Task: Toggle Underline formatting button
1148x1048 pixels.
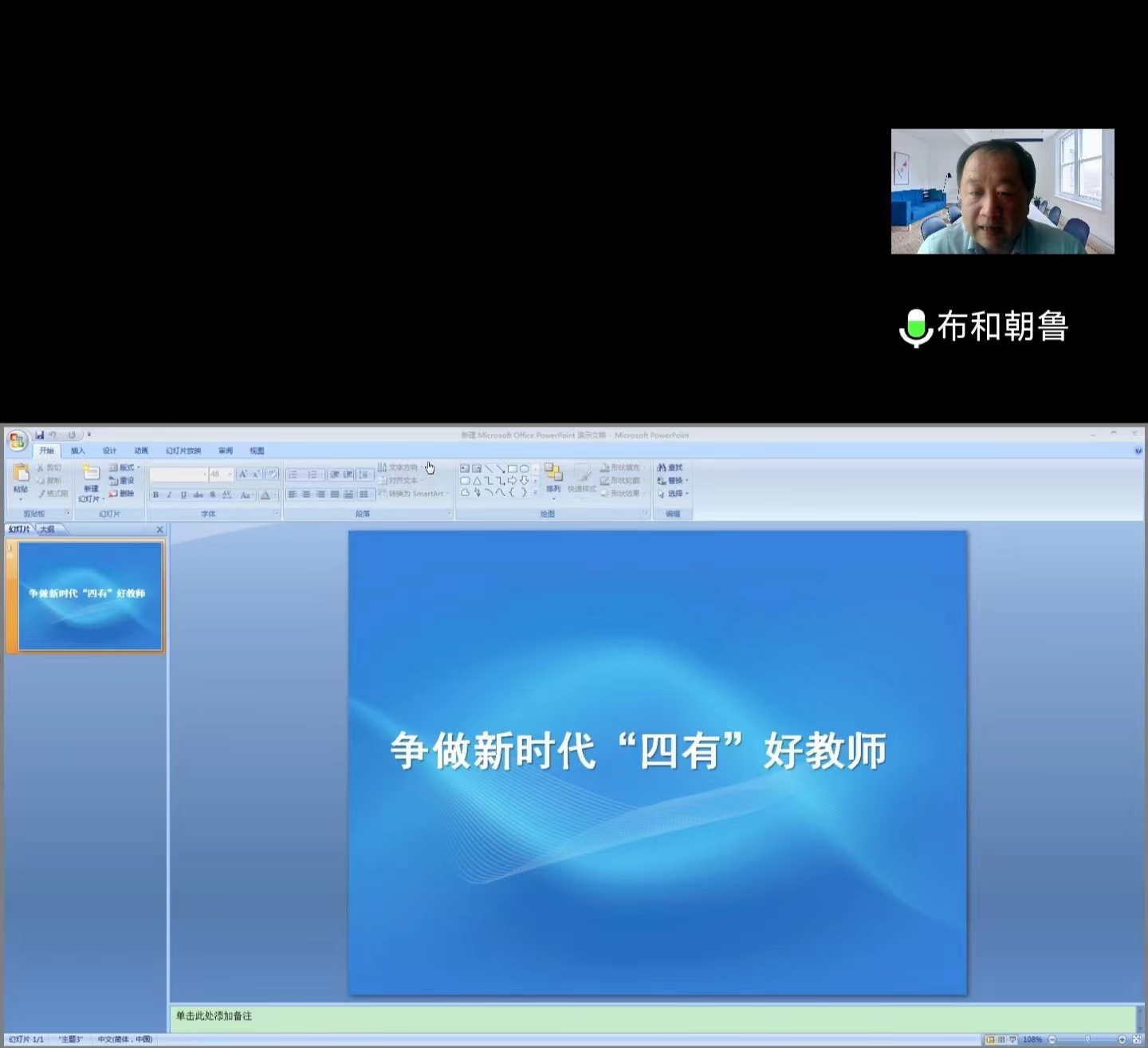Action: (x=183, y=495)
